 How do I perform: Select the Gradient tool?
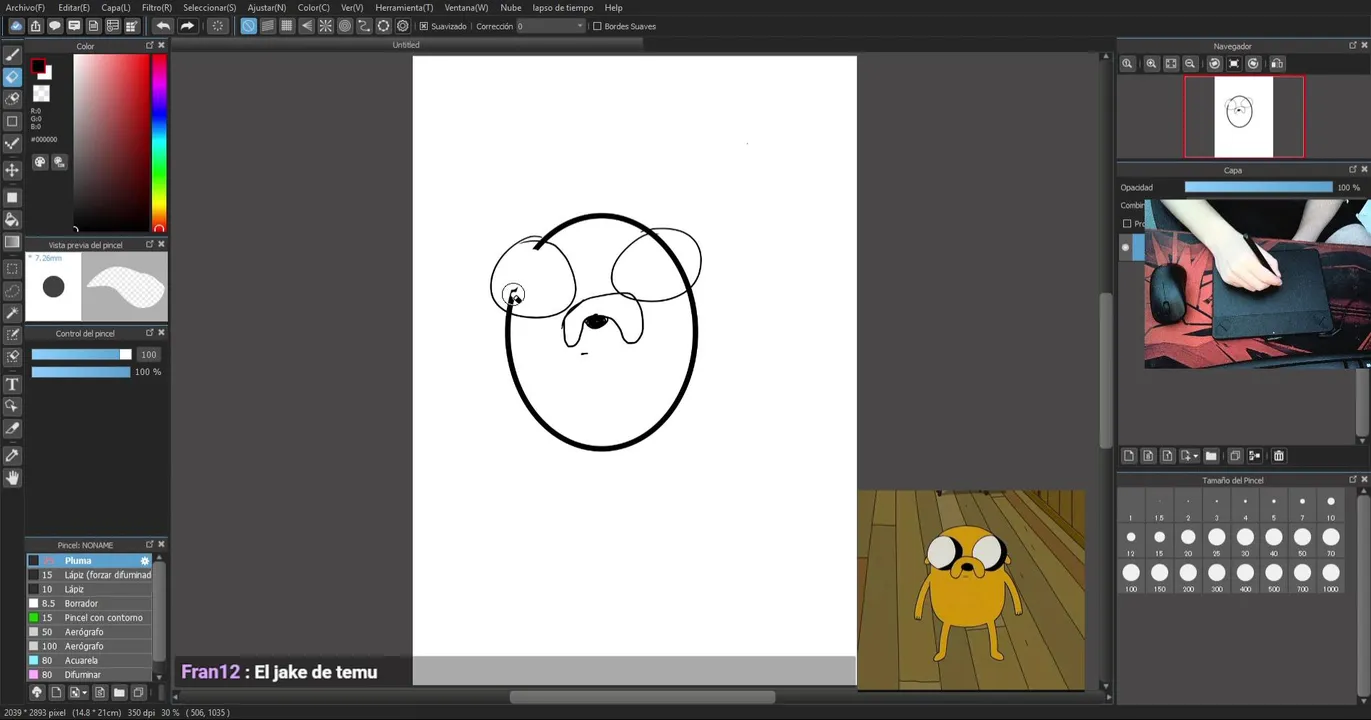[x=12, y=241]
